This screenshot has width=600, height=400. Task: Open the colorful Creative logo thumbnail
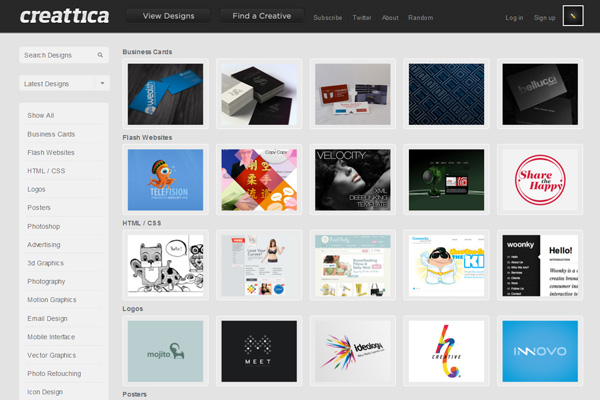pos(447,351)
